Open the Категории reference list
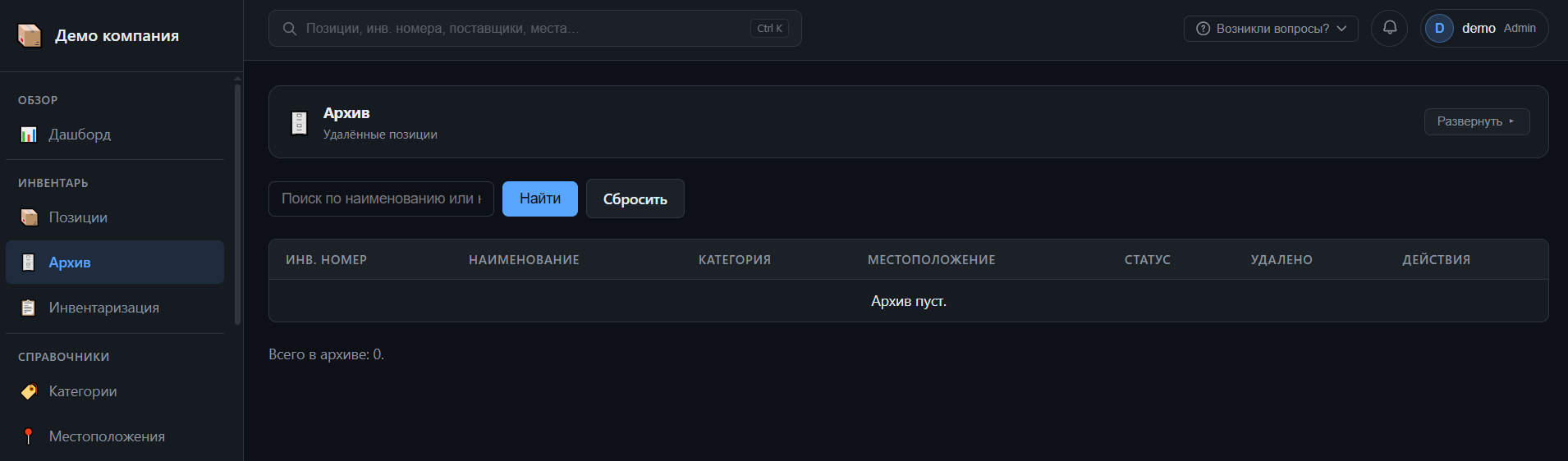Image resolution: width=1568 pixels, height=461 pixels. pos(115,391)
